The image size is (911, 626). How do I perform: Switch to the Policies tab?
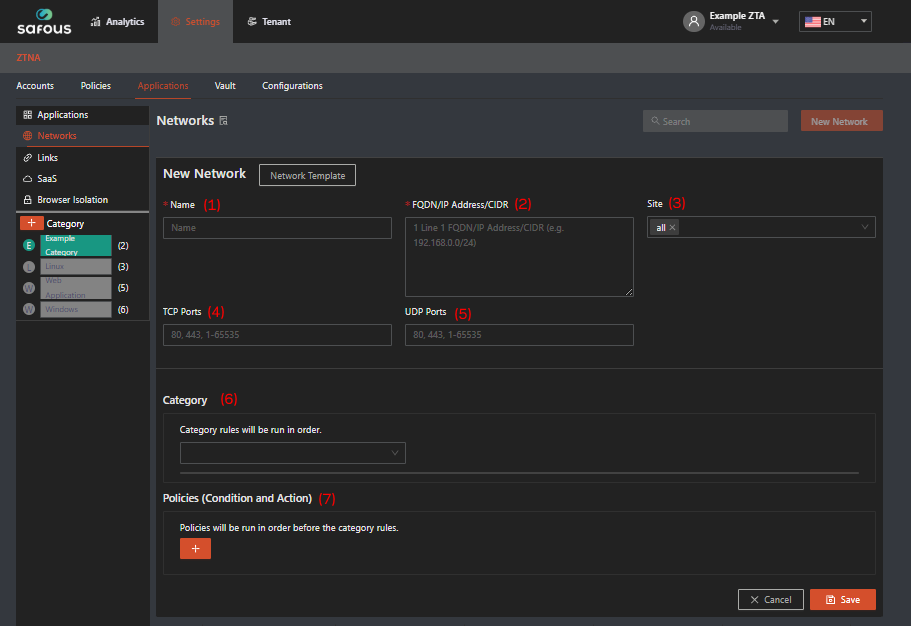click(x=96, y=86)
